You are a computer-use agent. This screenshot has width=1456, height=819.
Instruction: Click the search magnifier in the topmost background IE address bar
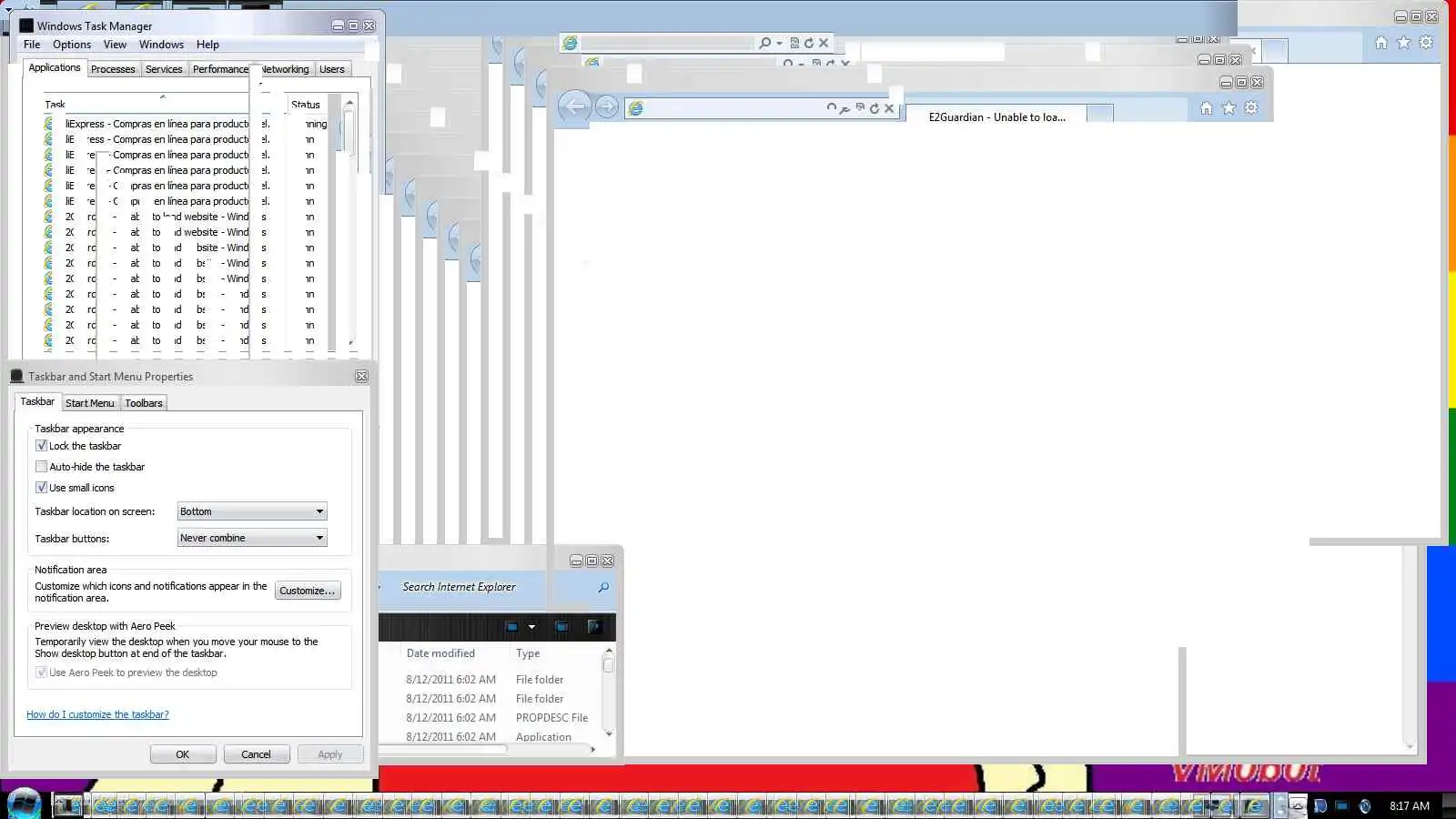coord(764,43)
